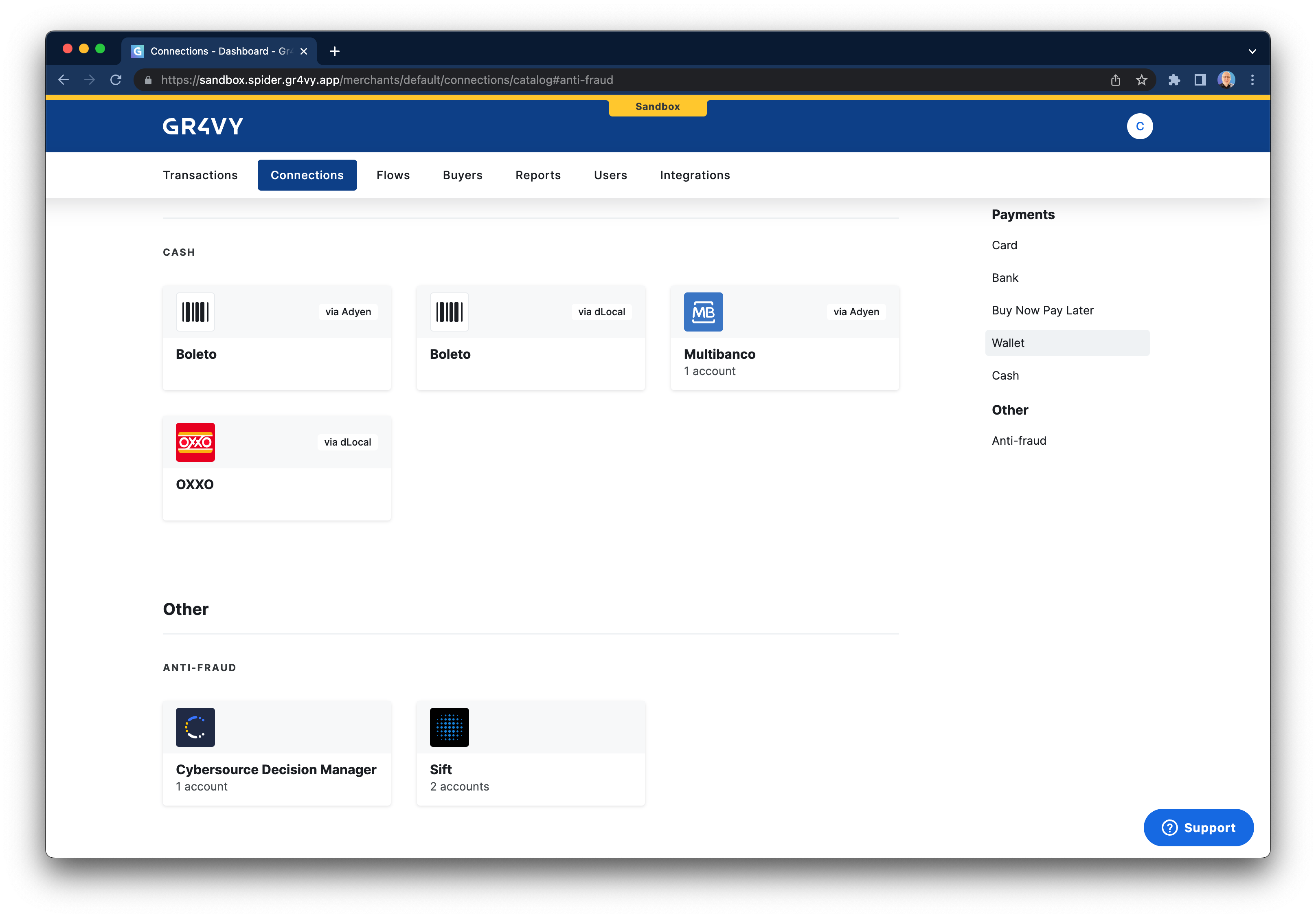Open the Boleto via Adyen connection card
1316x918 pixels.
277,338
